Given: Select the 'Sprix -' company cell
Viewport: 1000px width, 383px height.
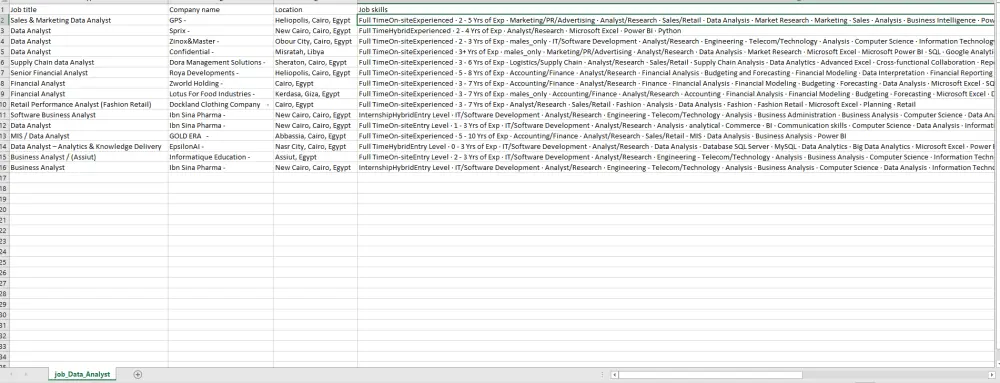Looking at the screenshot, I should [221, 31].
